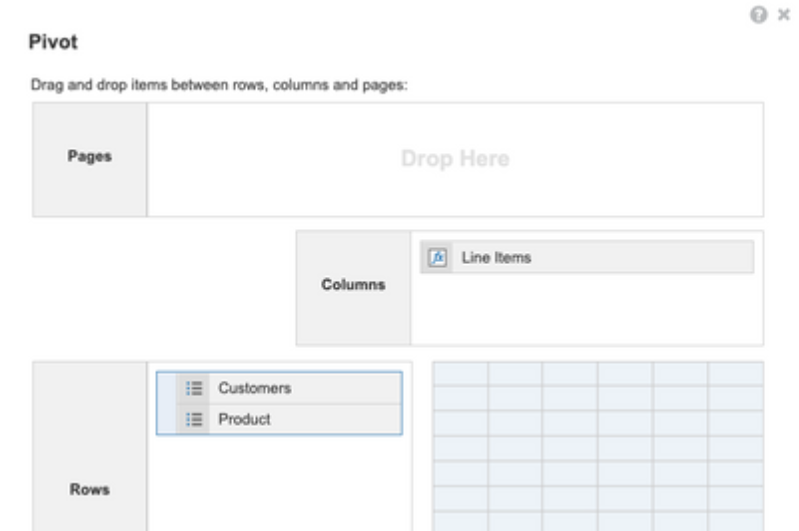Click the Customers list icon
The height and width of the screenshot is (531, 799).
[x=195, y=388]
